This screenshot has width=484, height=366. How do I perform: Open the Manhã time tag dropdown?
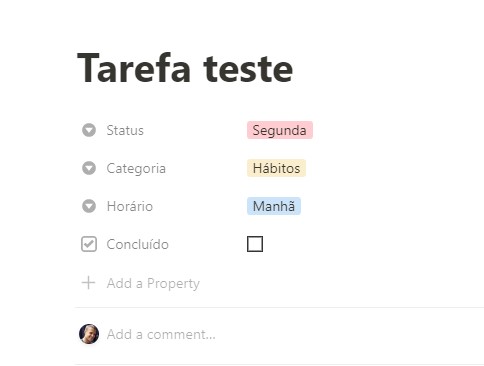point(274,206)
